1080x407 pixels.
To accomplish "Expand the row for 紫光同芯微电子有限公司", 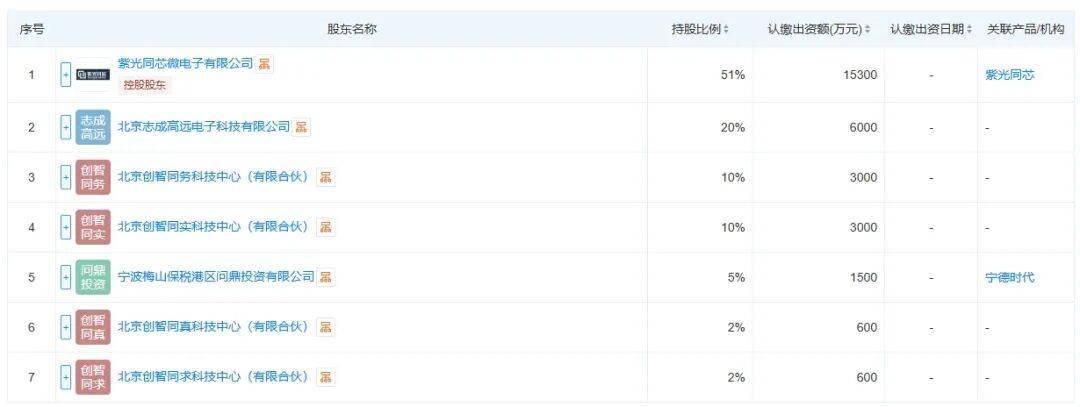I will 66,75.
